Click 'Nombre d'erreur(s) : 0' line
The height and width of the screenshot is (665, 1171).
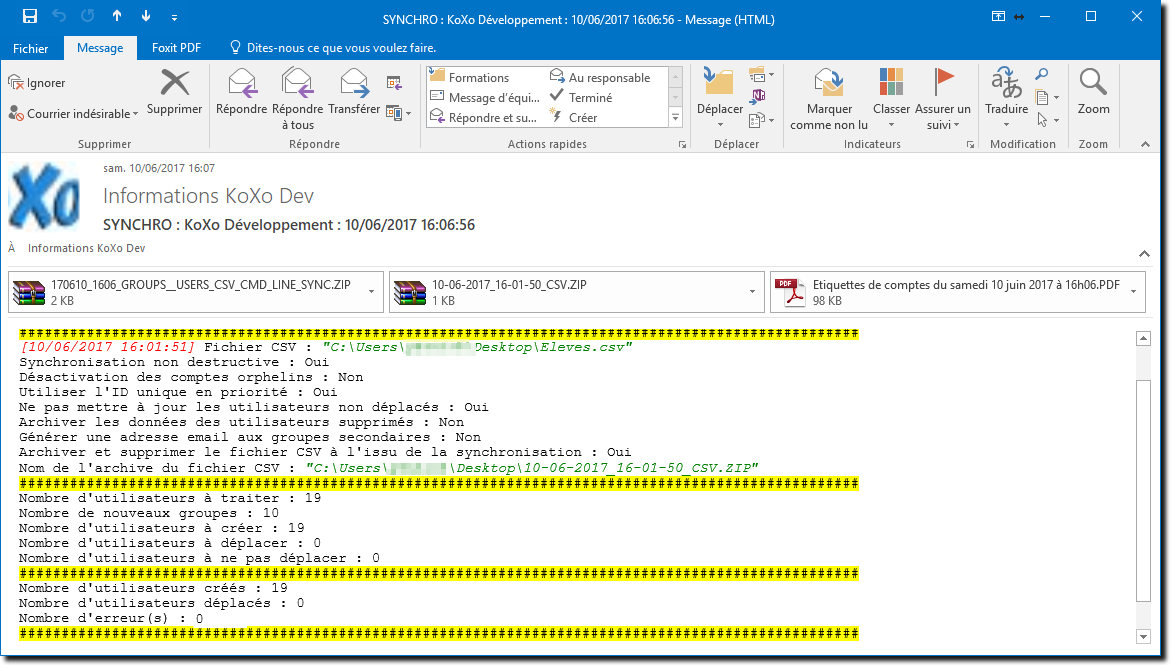pos(111,619)
